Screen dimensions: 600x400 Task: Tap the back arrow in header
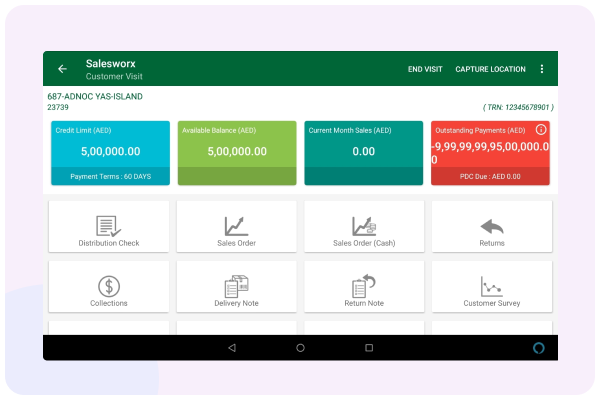[x=62, y=69]
